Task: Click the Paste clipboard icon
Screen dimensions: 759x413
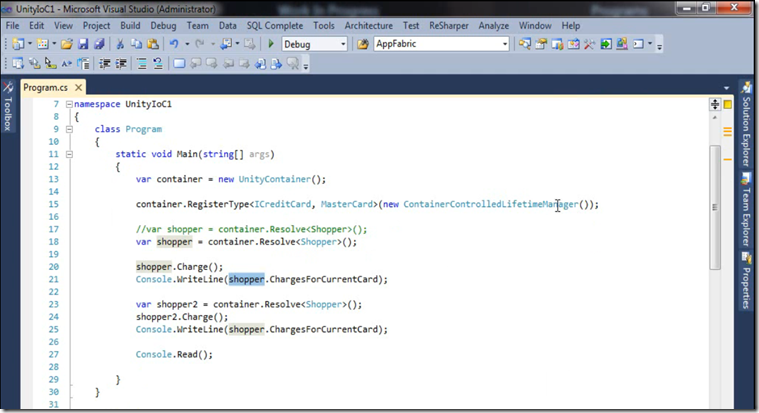Action: click(153, 44)
